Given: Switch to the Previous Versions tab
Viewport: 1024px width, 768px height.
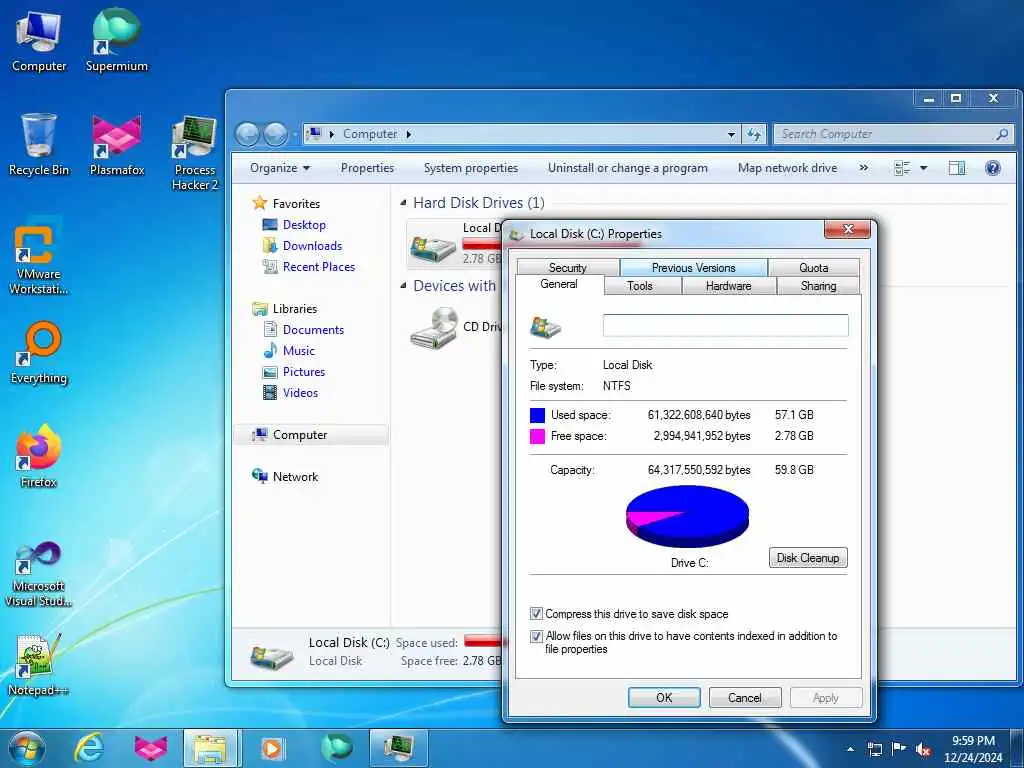Looking at the screenshot, I should click(x=694, y=268).
